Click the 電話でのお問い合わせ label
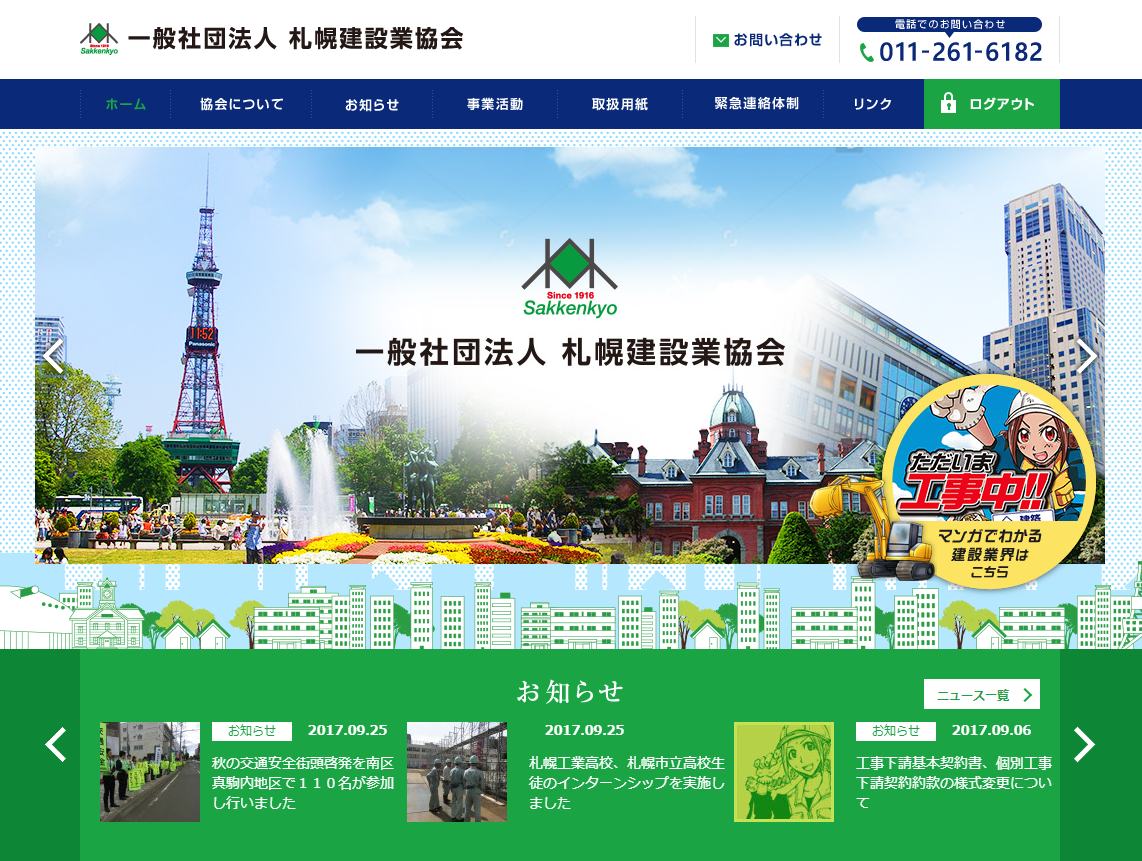Viewport: 1142px width, 861px height. click(950, 24)
